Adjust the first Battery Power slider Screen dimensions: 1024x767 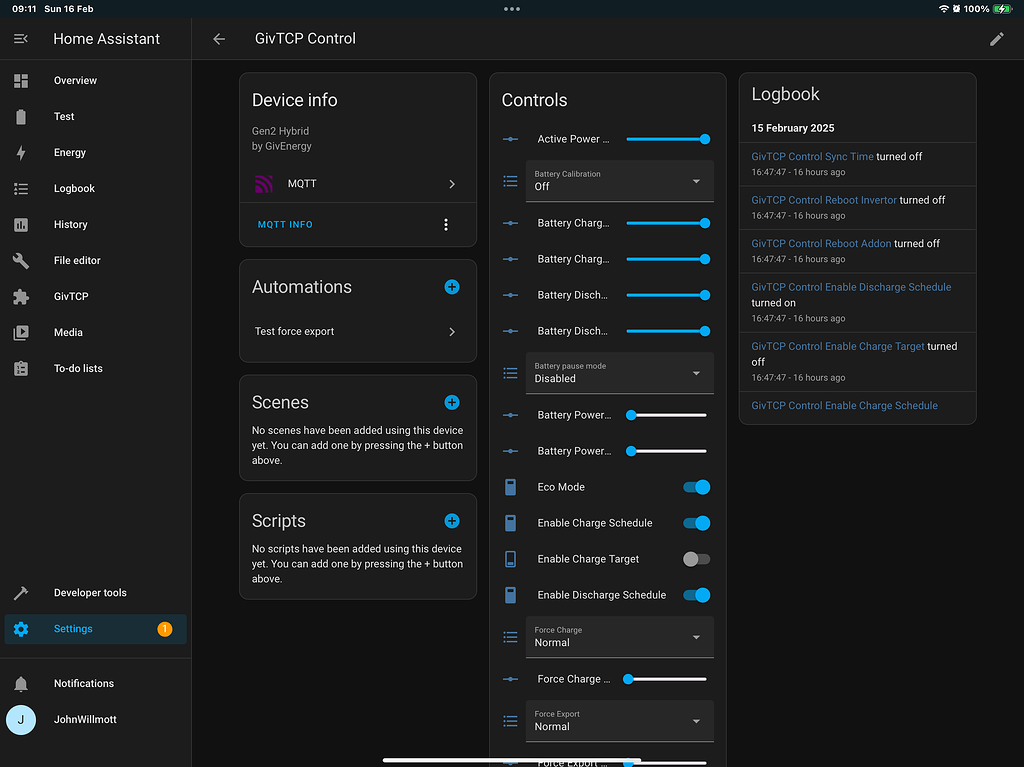(x=667, y=415)
